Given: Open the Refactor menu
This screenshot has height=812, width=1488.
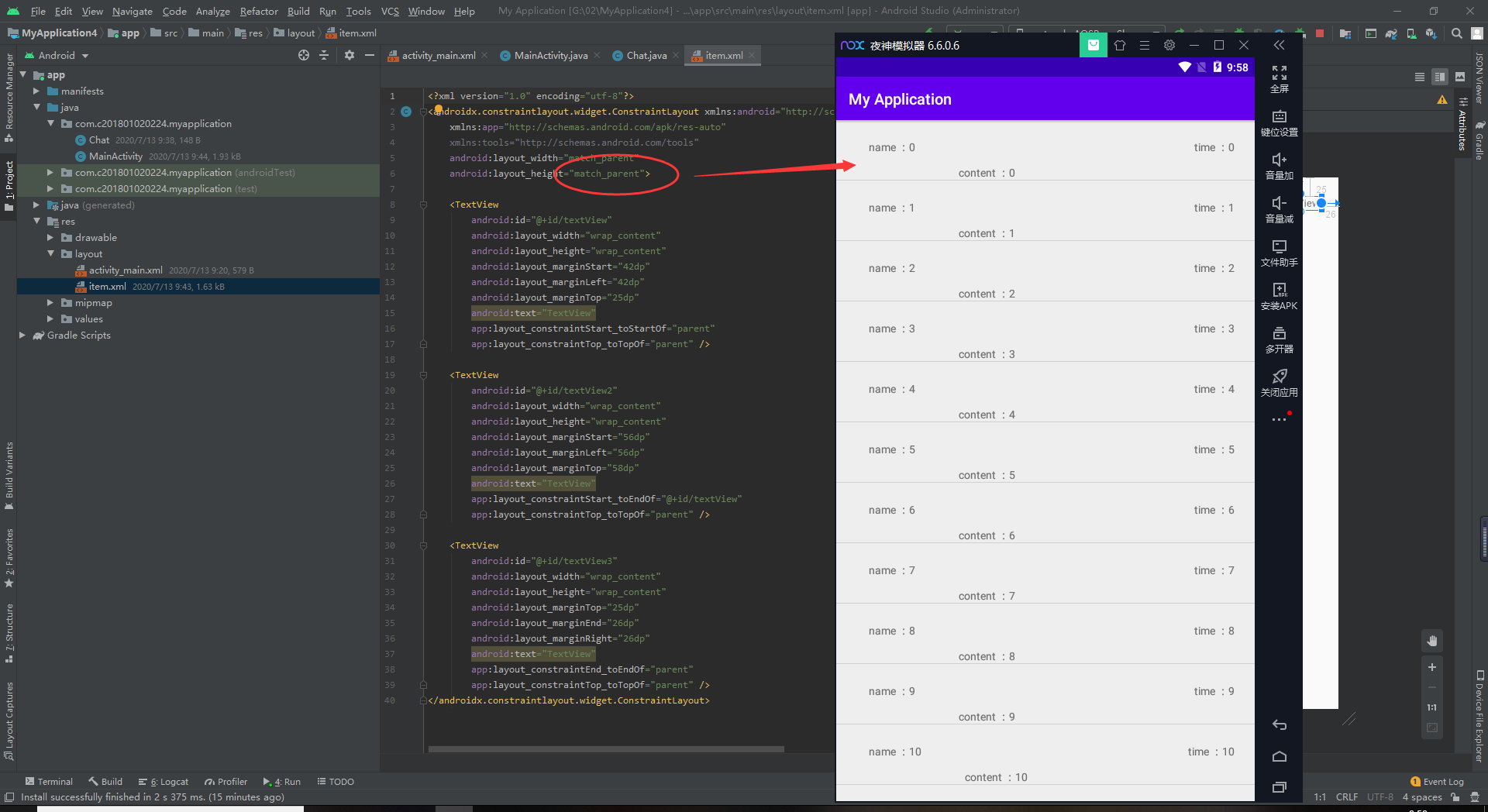Looking at the screenshot, I should coord(258,11).
